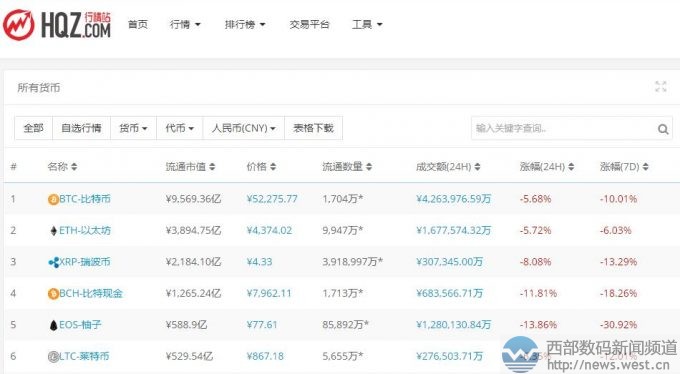Screen dimensions: 680x374
Task: Click the ETH coin icon
Action: coord(53,231)
